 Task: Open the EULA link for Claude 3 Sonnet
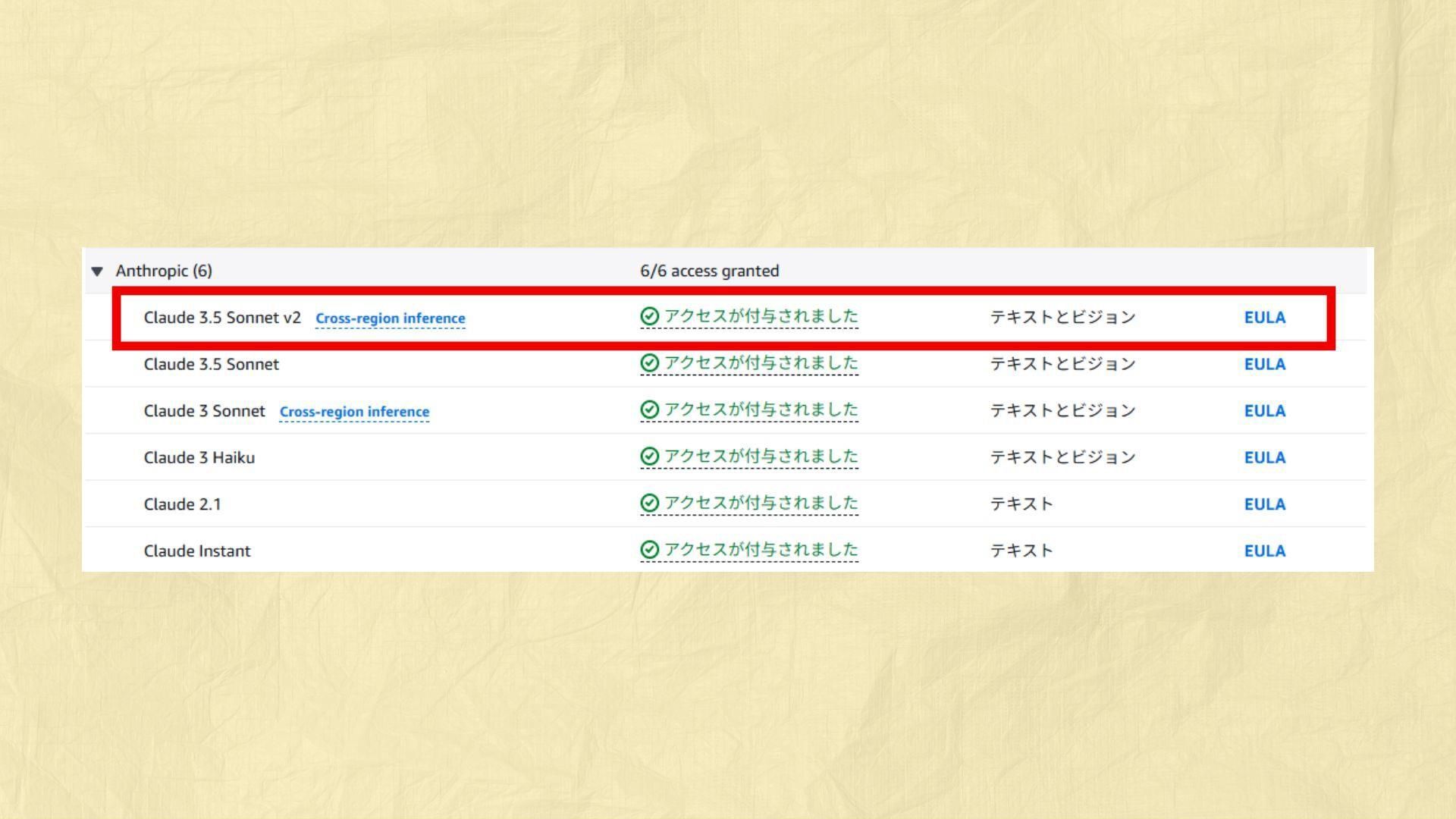pos(1265,411)
